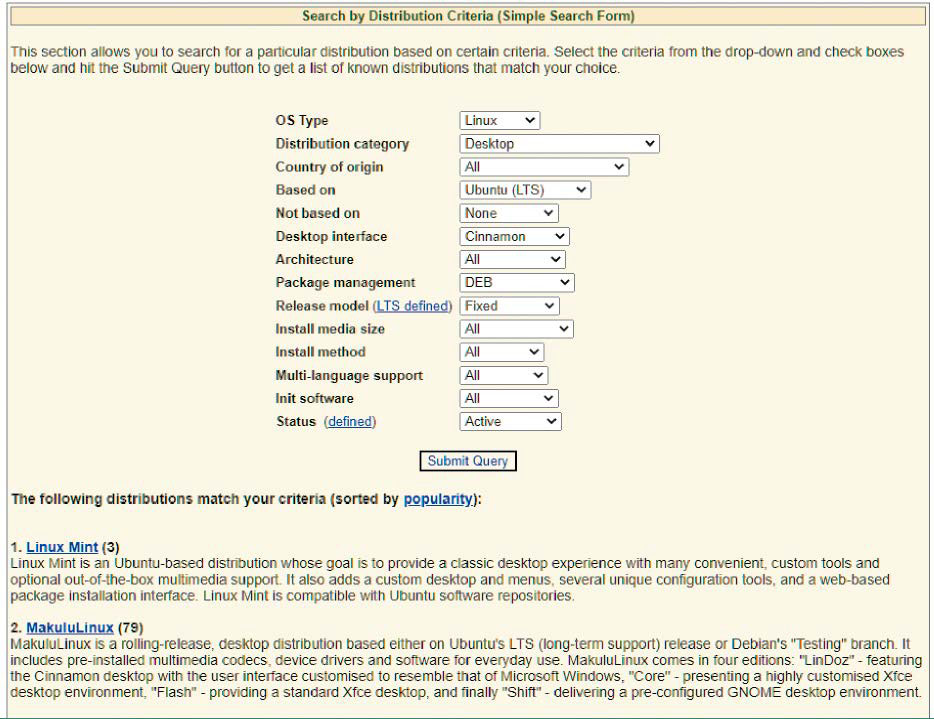The width and height of the screenshot is (934, 719).
Task: Click the Submit Query button
Action: tap(468, 461)
